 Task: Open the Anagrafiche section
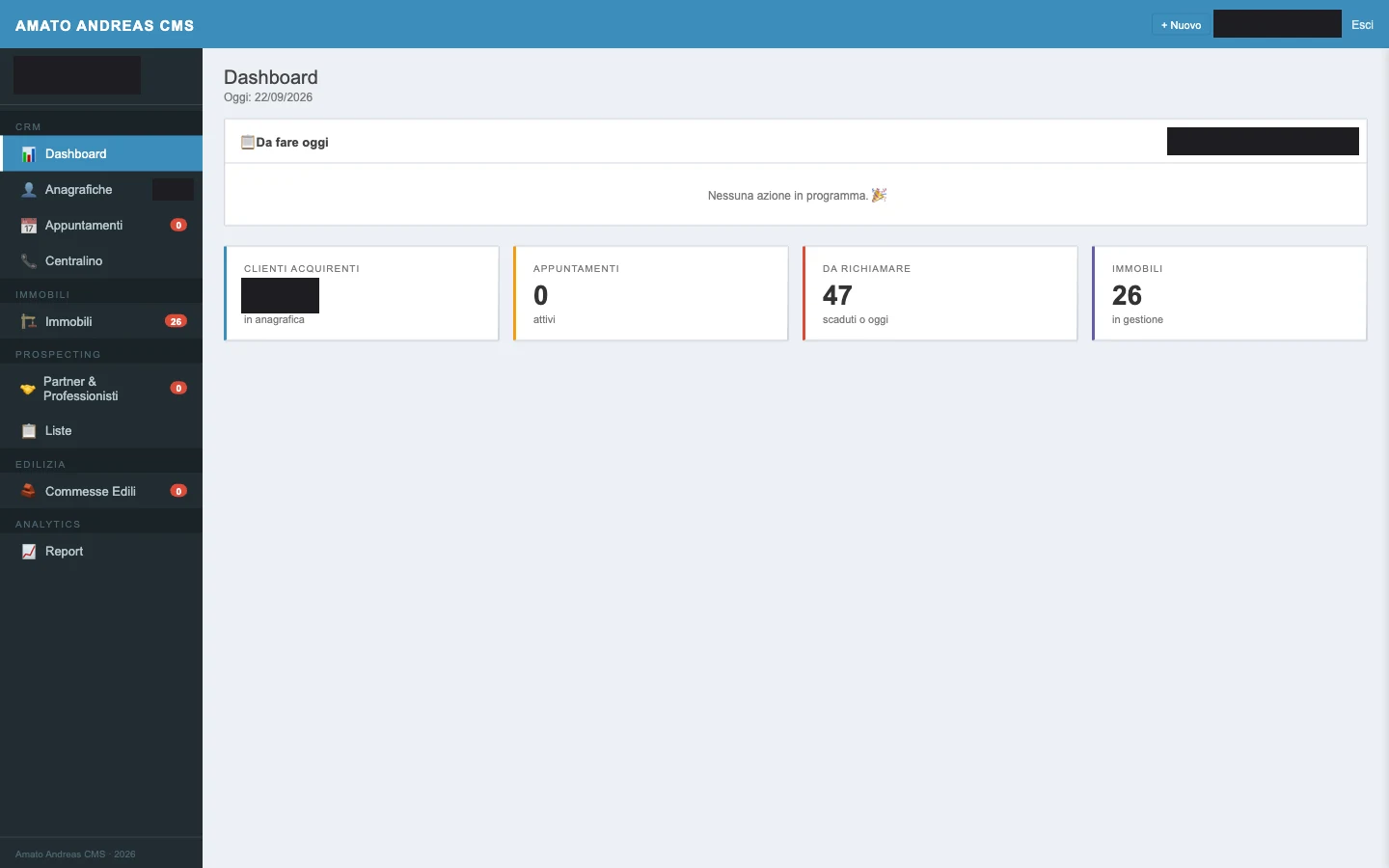[x=101, y=190]
